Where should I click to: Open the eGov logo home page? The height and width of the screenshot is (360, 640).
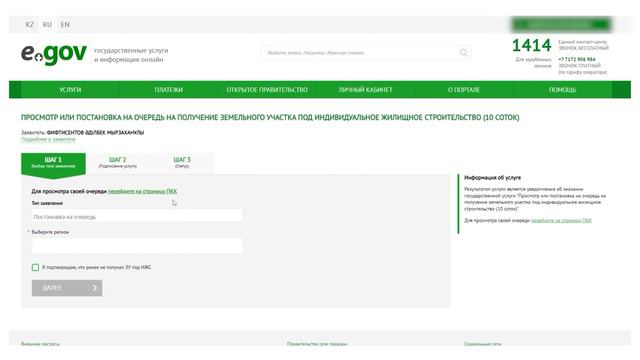(x=54, y=54)
